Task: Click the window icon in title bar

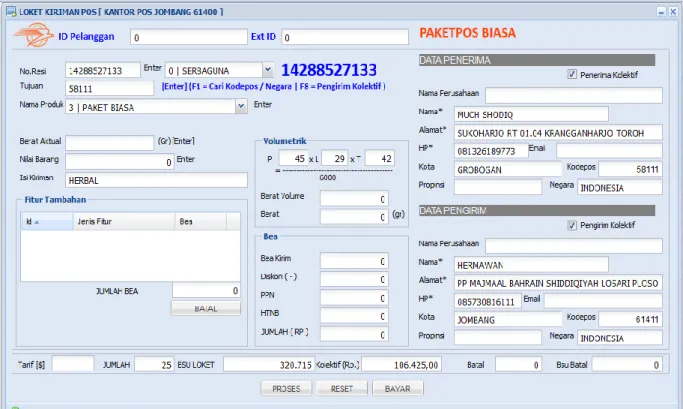Action: pos(11,11)
